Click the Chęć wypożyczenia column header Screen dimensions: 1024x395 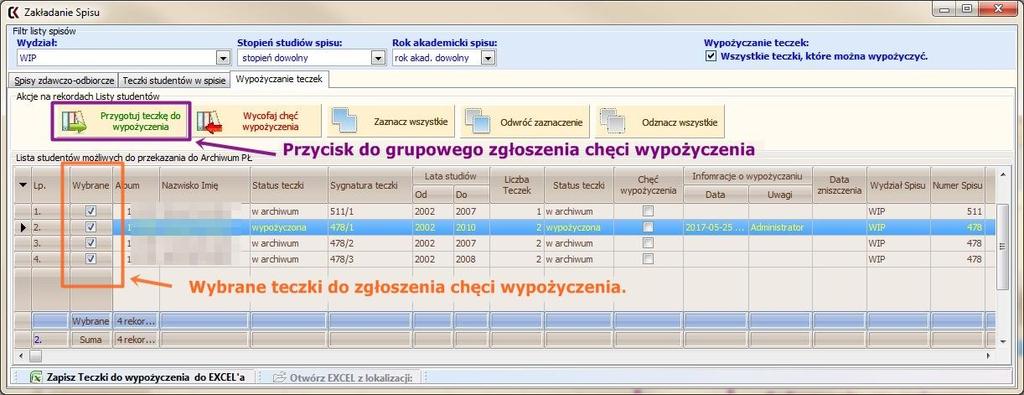tap(647, 185)
